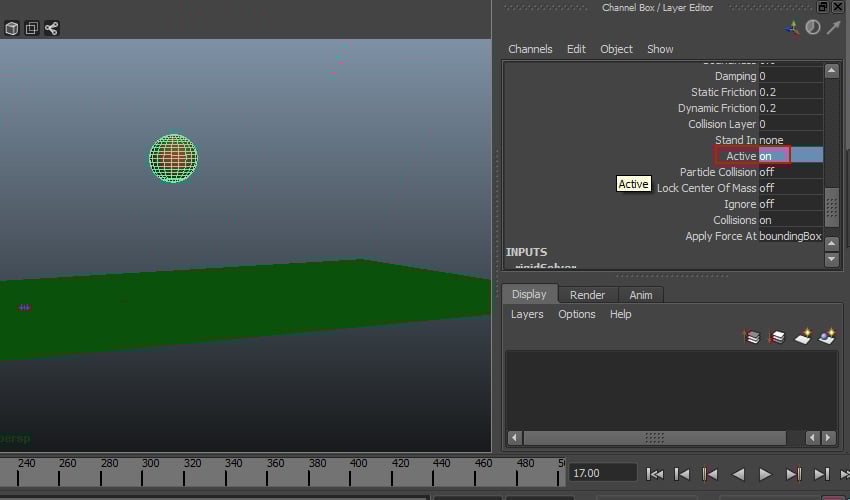Select the wireframe sphere in the viewport
Screen dimensions: 850x500
[173, 158]
